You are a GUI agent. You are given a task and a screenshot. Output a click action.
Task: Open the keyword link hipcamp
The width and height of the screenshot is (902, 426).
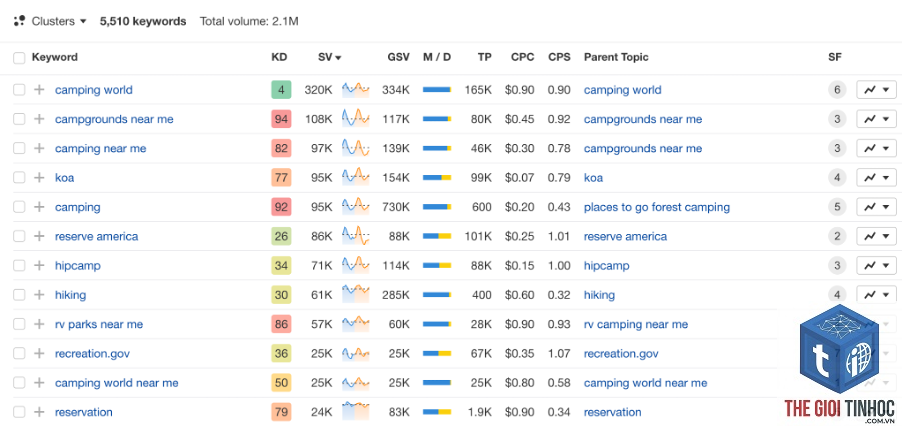click(x=78, y=266)
